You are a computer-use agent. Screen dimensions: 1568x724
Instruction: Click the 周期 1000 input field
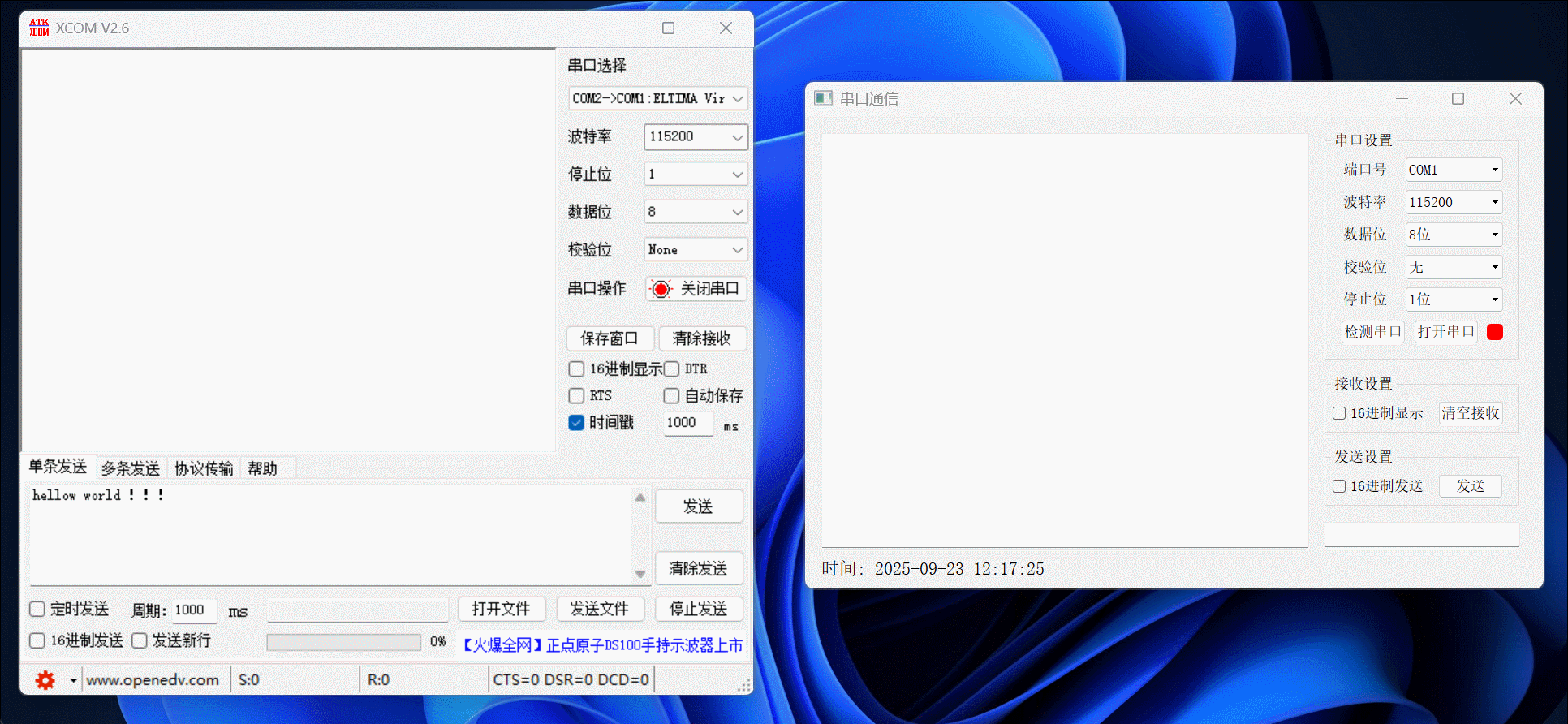tap(195, 610)
